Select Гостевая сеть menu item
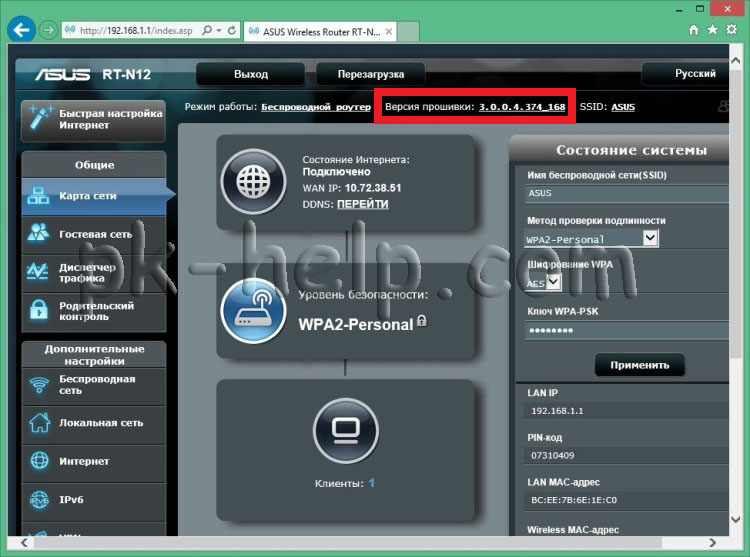 (94, 234)
